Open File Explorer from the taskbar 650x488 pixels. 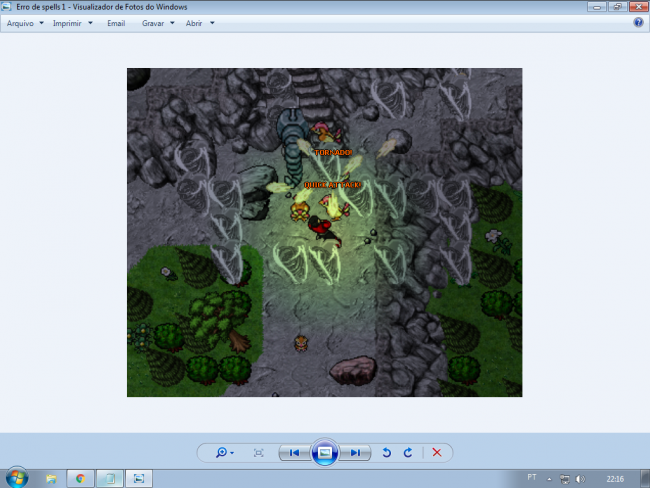(x=51, y=479)
